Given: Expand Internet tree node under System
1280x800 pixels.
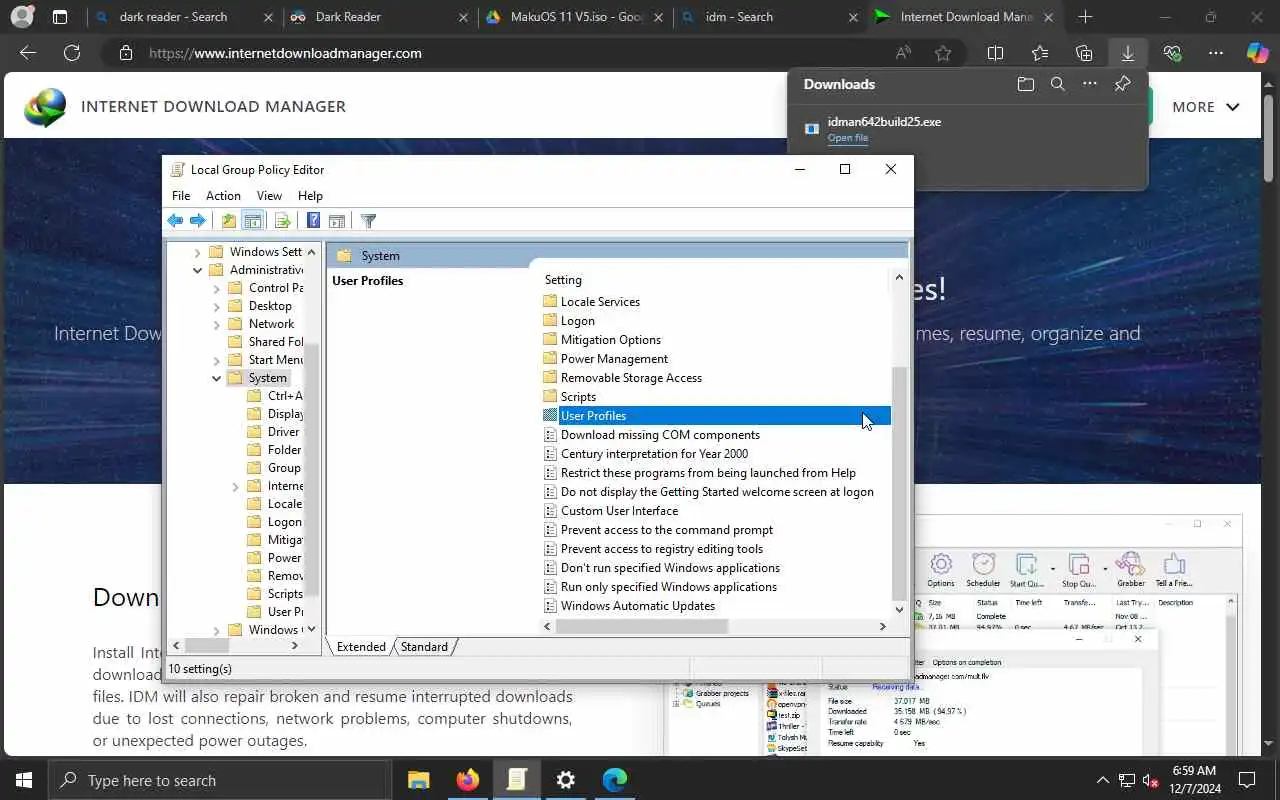Looking at the screenshot, I should pyautogui.click(x=236, y=486).
